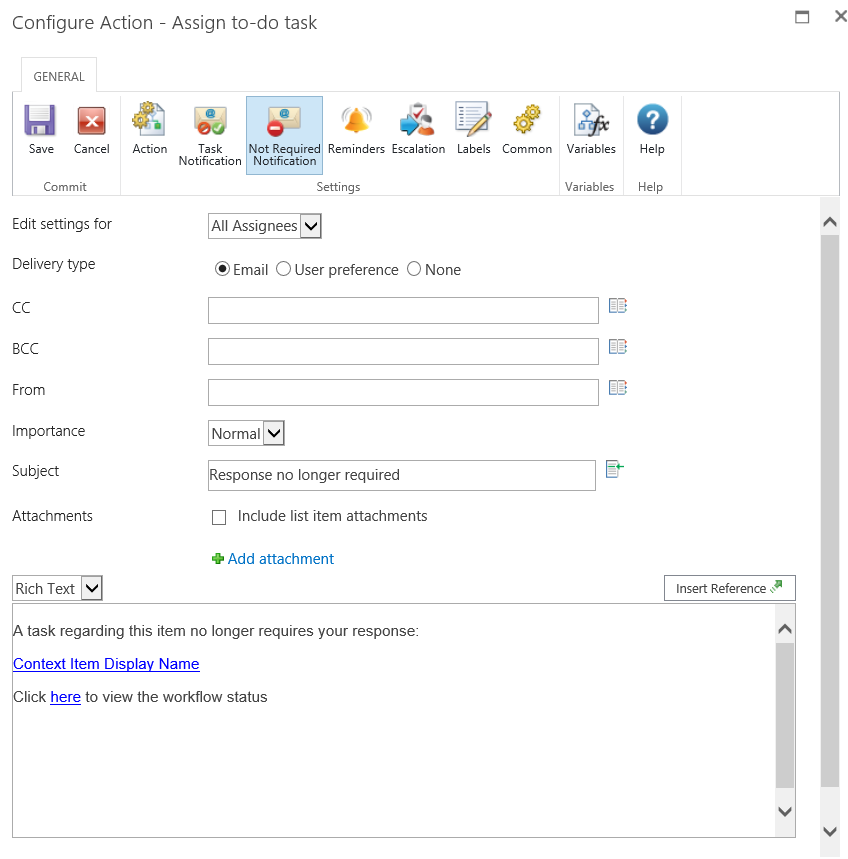Open the All Assignees dropdown
Image resolution: width=848 pixels, height=859 pixels.
pos(265,227)
